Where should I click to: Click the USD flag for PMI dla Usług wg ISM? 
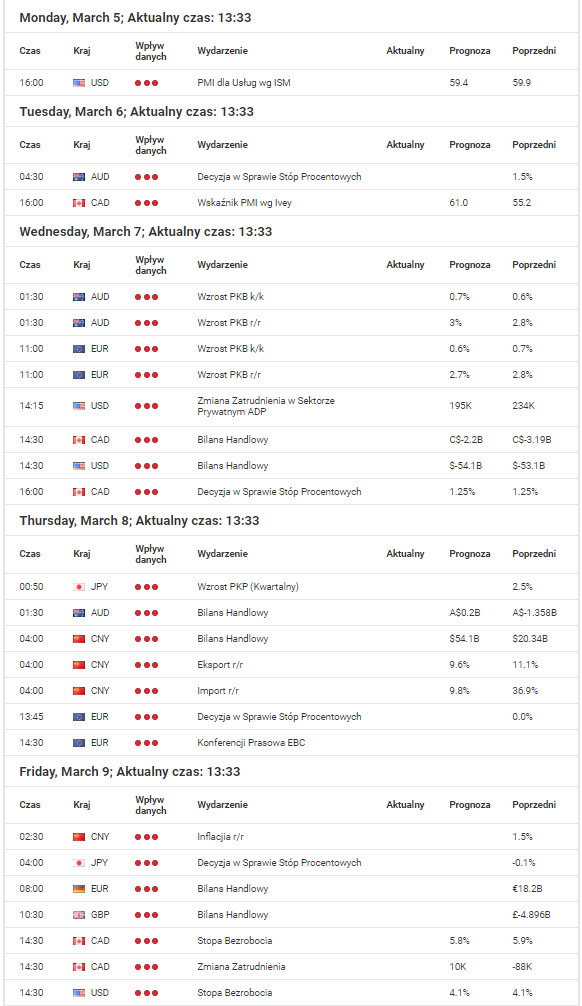click(79, 83)
